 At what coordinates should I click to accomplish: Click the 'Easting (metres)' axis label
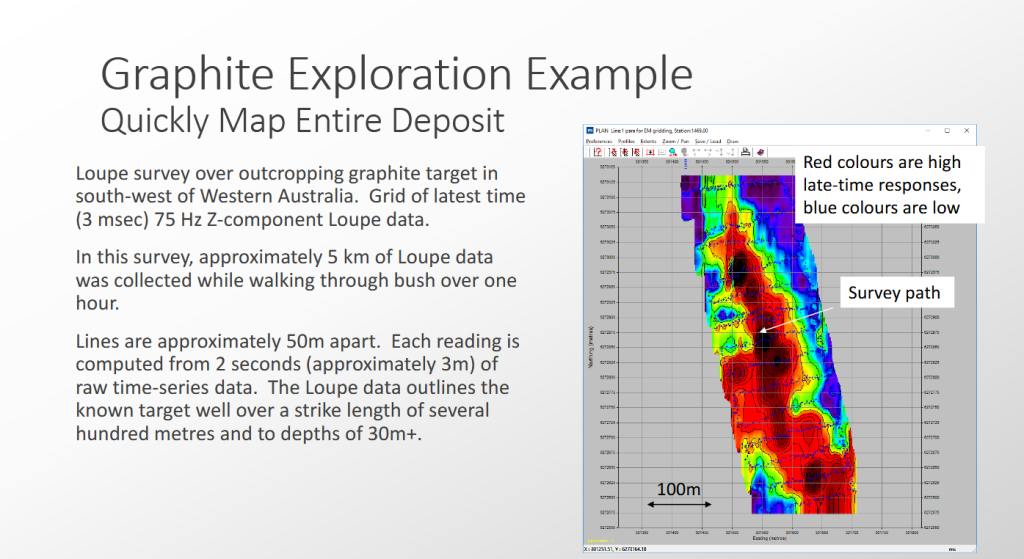tap(769, 538)
